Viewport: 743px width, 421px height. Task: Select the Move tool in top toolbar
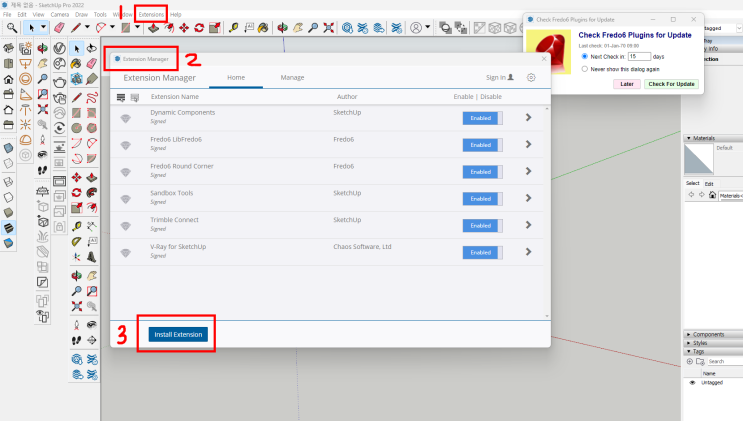pos(184,28)
